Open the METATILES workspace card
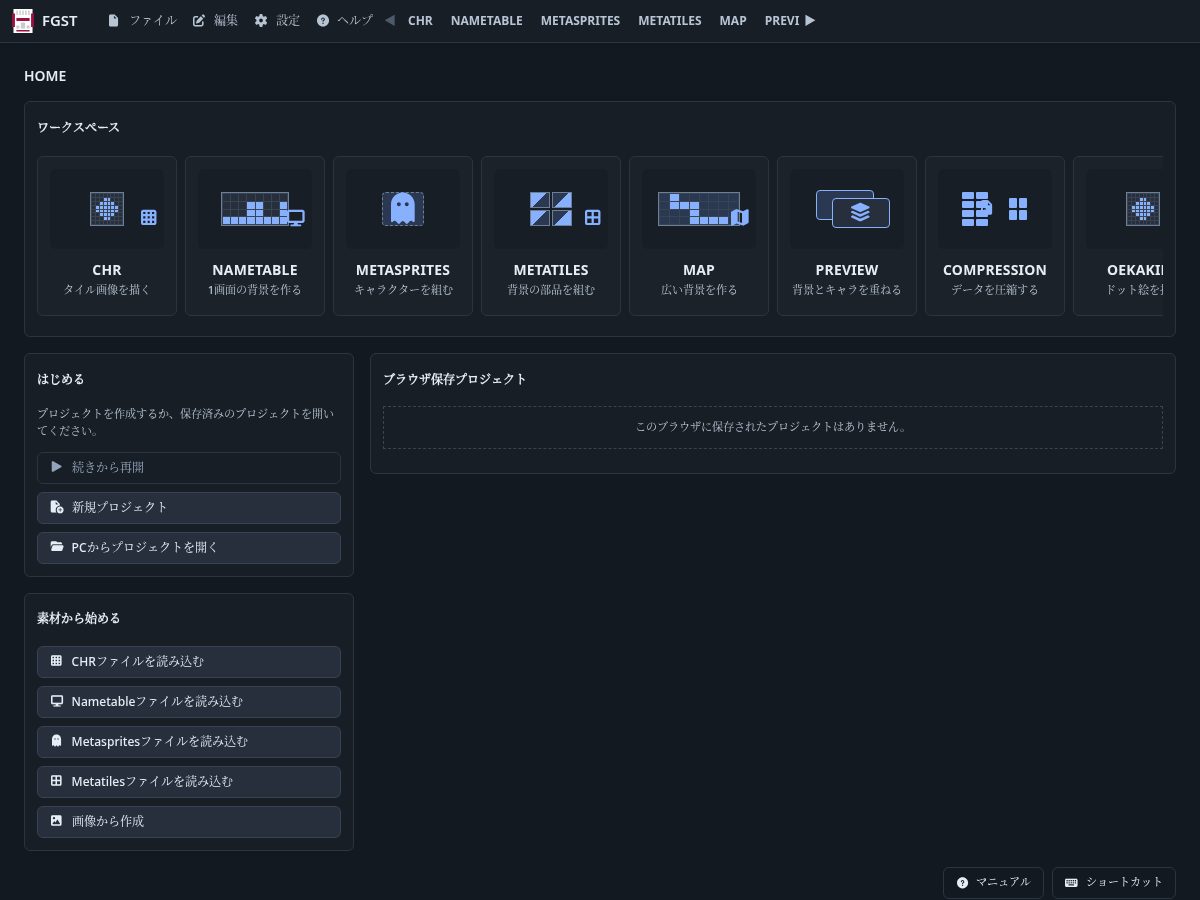 pyautogui.click(x=551, y=236)
